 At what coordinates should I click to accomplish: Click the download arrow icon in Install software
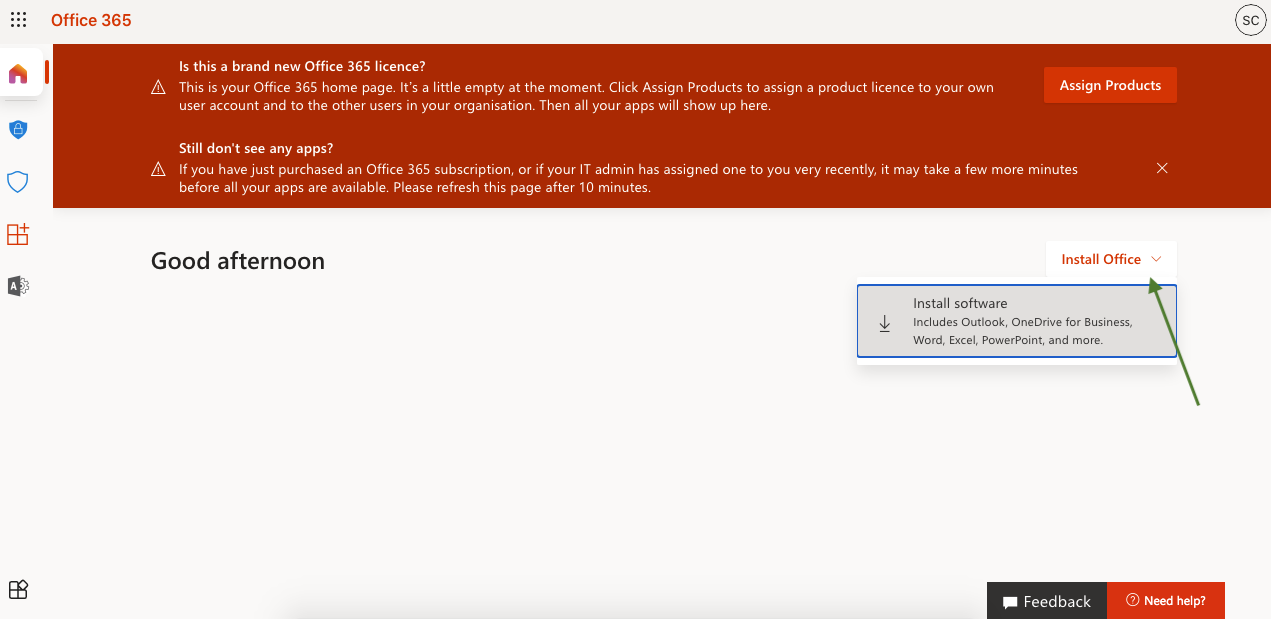tap(884, 323)
